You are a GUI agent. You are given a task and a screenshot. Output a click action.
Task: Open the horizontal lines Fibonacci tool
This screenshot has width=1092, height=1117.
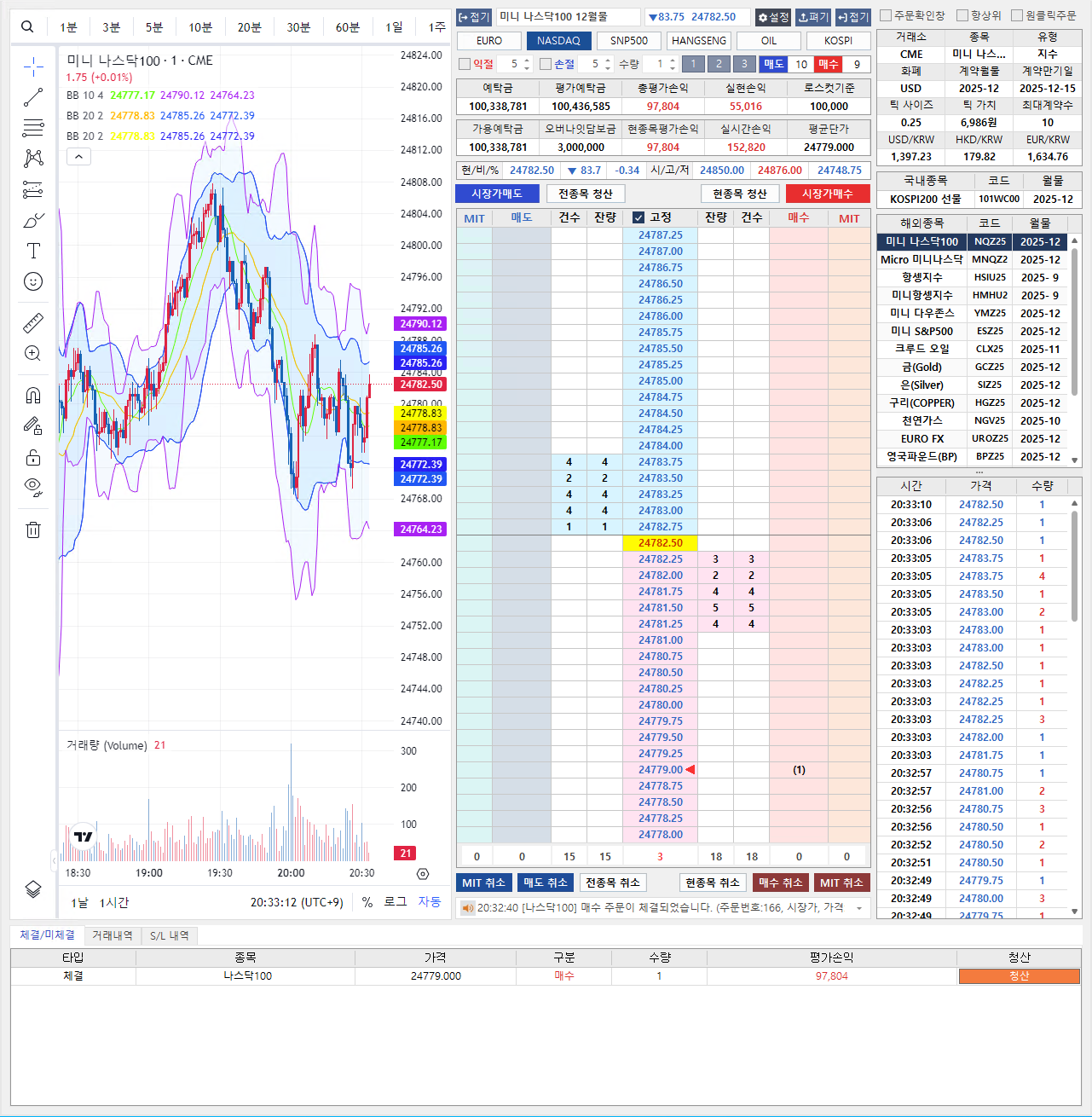pos(33,128)
